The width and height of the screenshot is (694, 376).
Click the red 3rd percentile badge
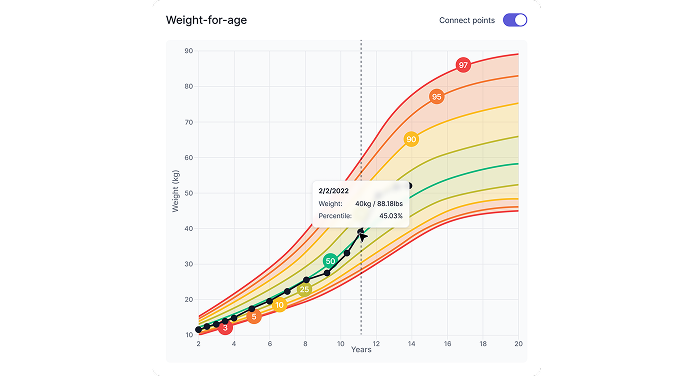click(225, 327)
